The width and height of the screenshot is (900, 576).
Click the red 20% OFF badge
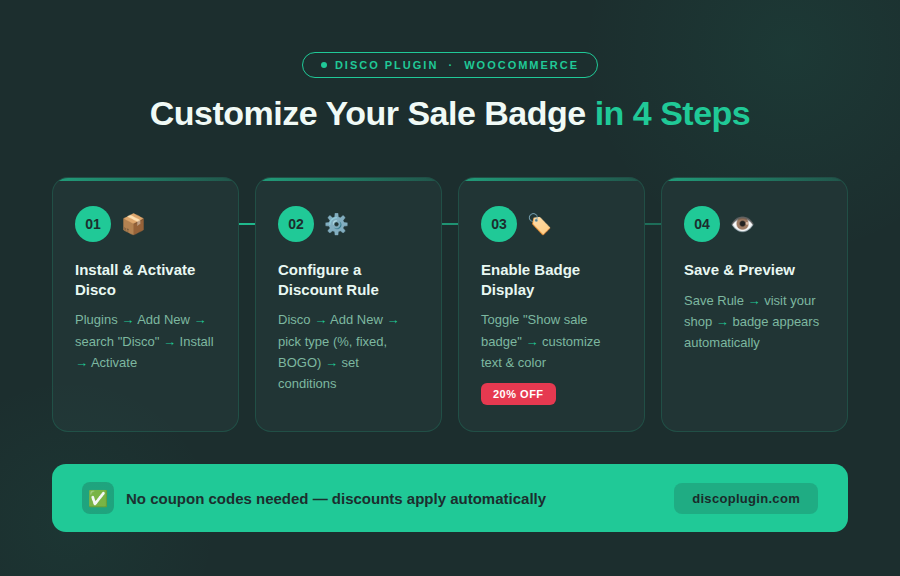point(518,394)
